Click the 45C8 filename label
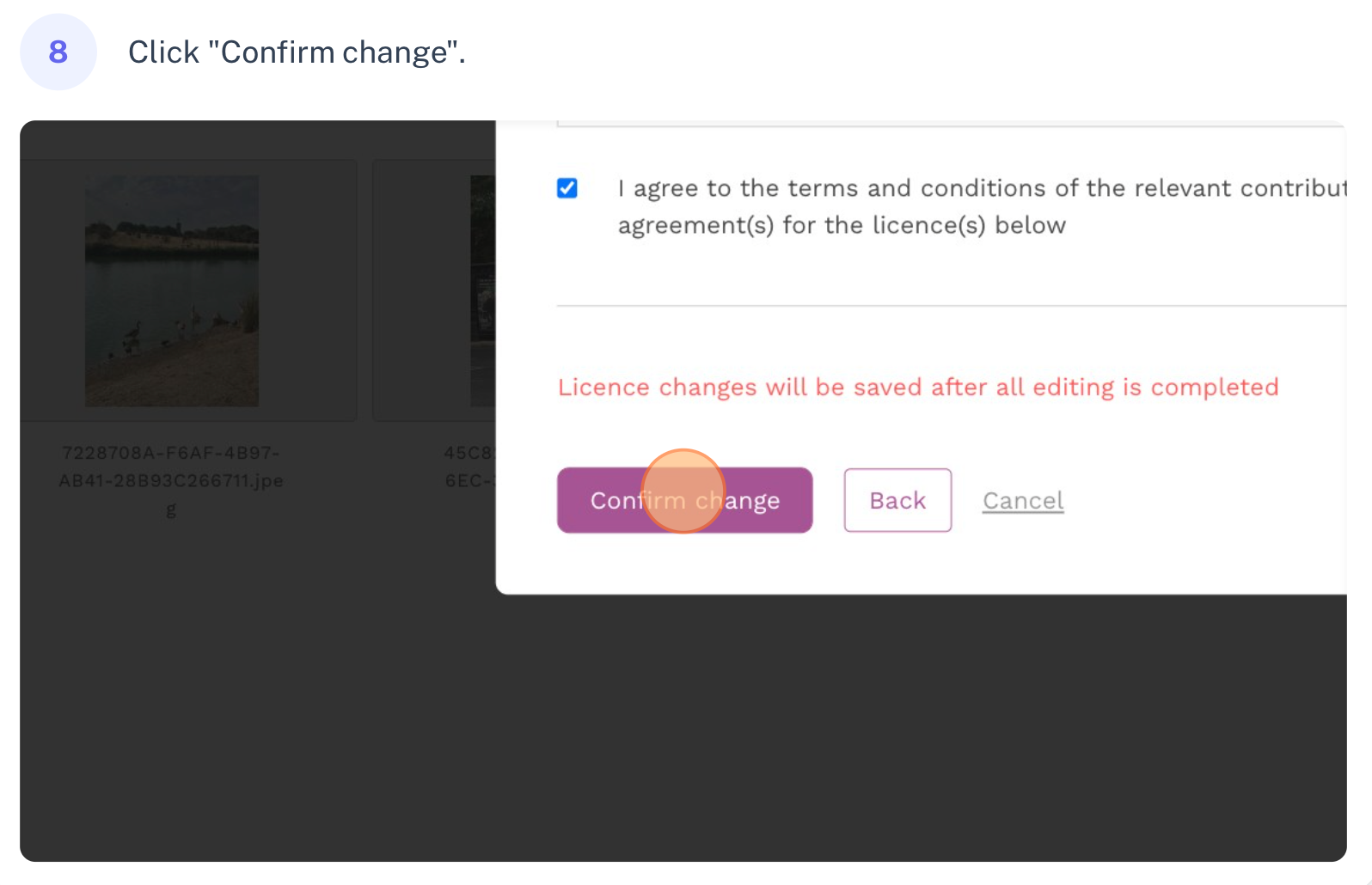This screenshot has height=885, width=1372. (469, 452)
